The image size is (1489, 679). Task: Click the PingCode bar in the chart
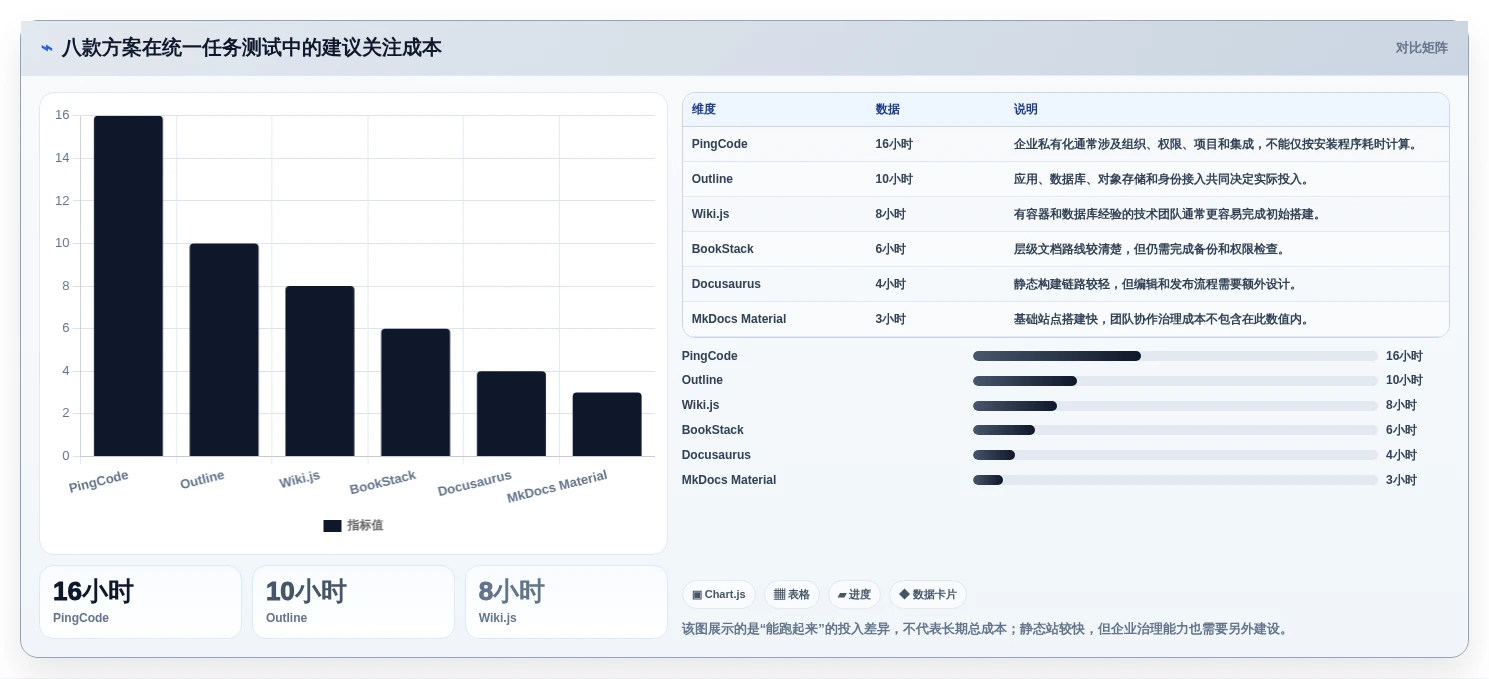click(128, 286)
